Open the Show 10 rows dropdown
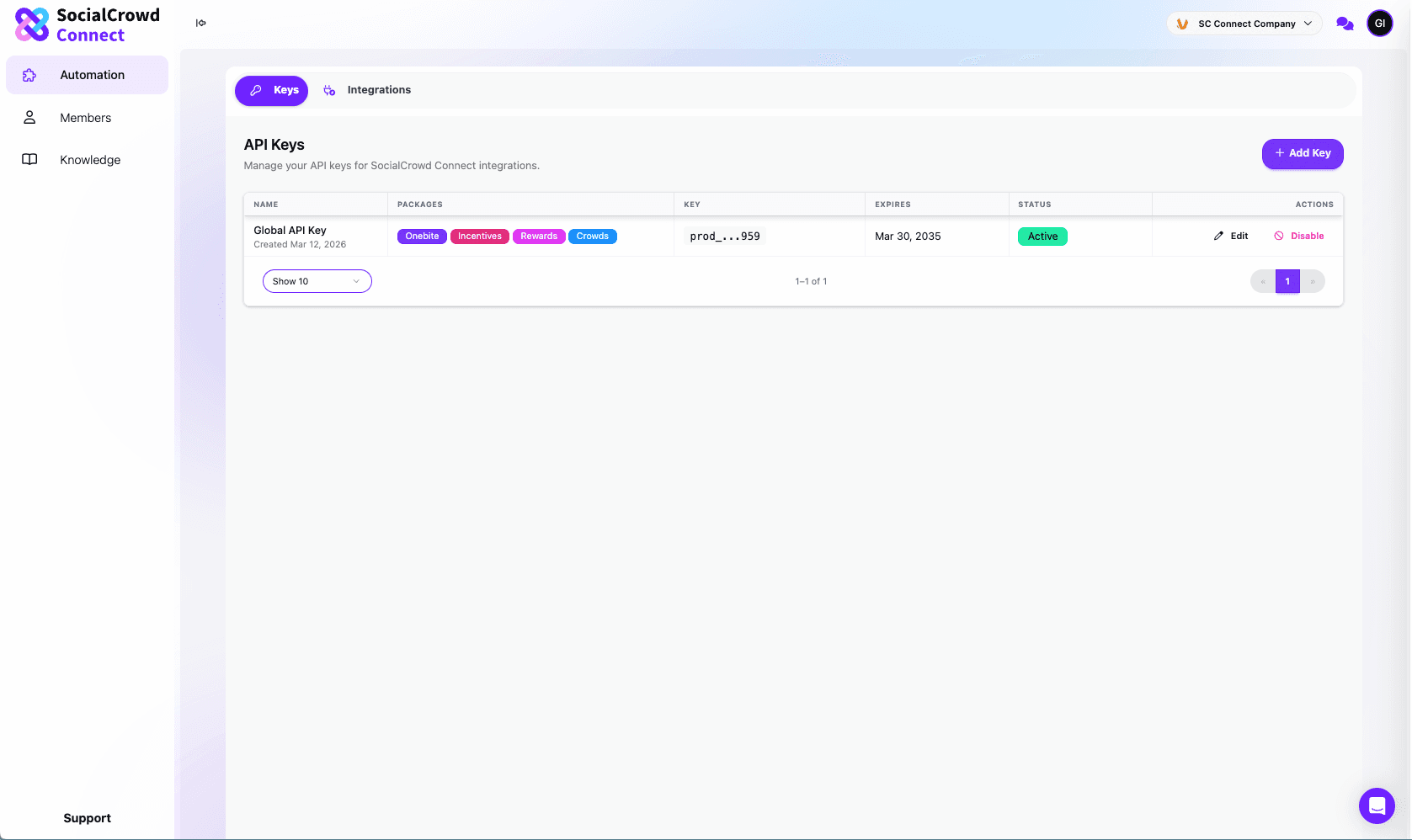The height and width of the screenshot is (840, 1412). 317,281
